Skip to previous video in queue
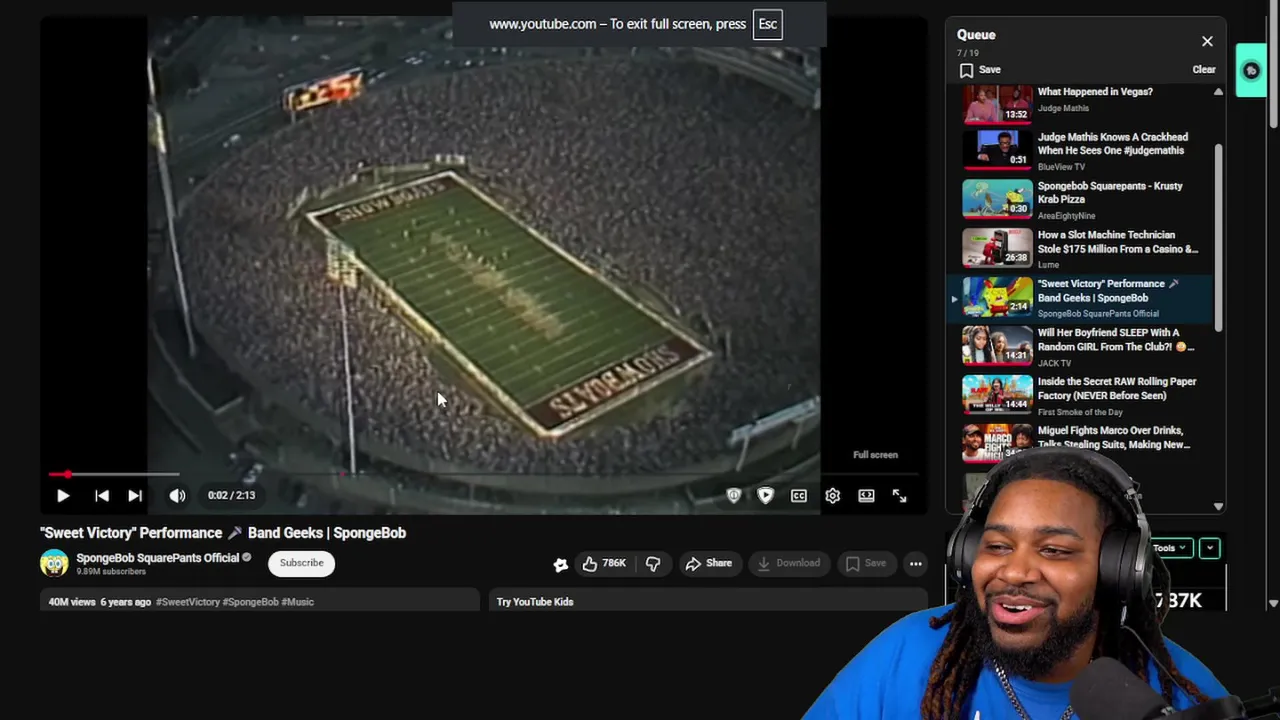The height and width of the screenshot is (720, 1280). 101,495
